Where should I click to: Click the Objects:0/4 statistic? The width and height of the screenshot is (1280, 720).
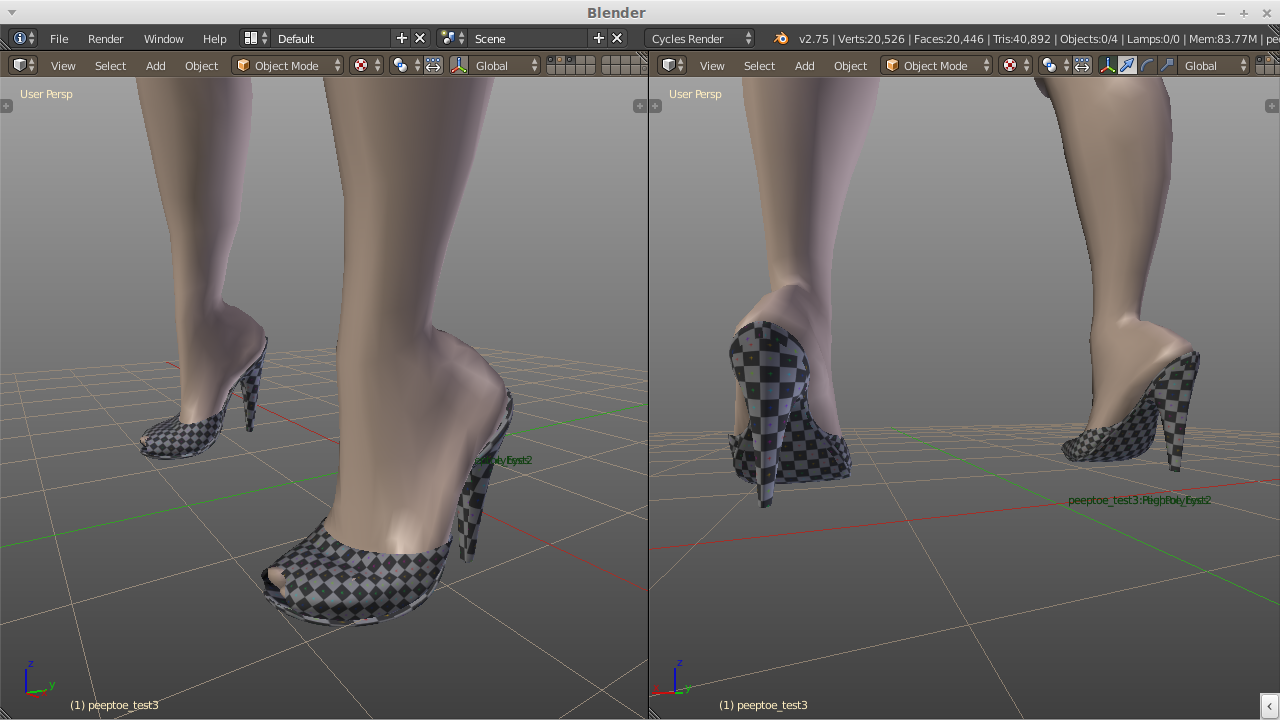(x=1089, y=38)
